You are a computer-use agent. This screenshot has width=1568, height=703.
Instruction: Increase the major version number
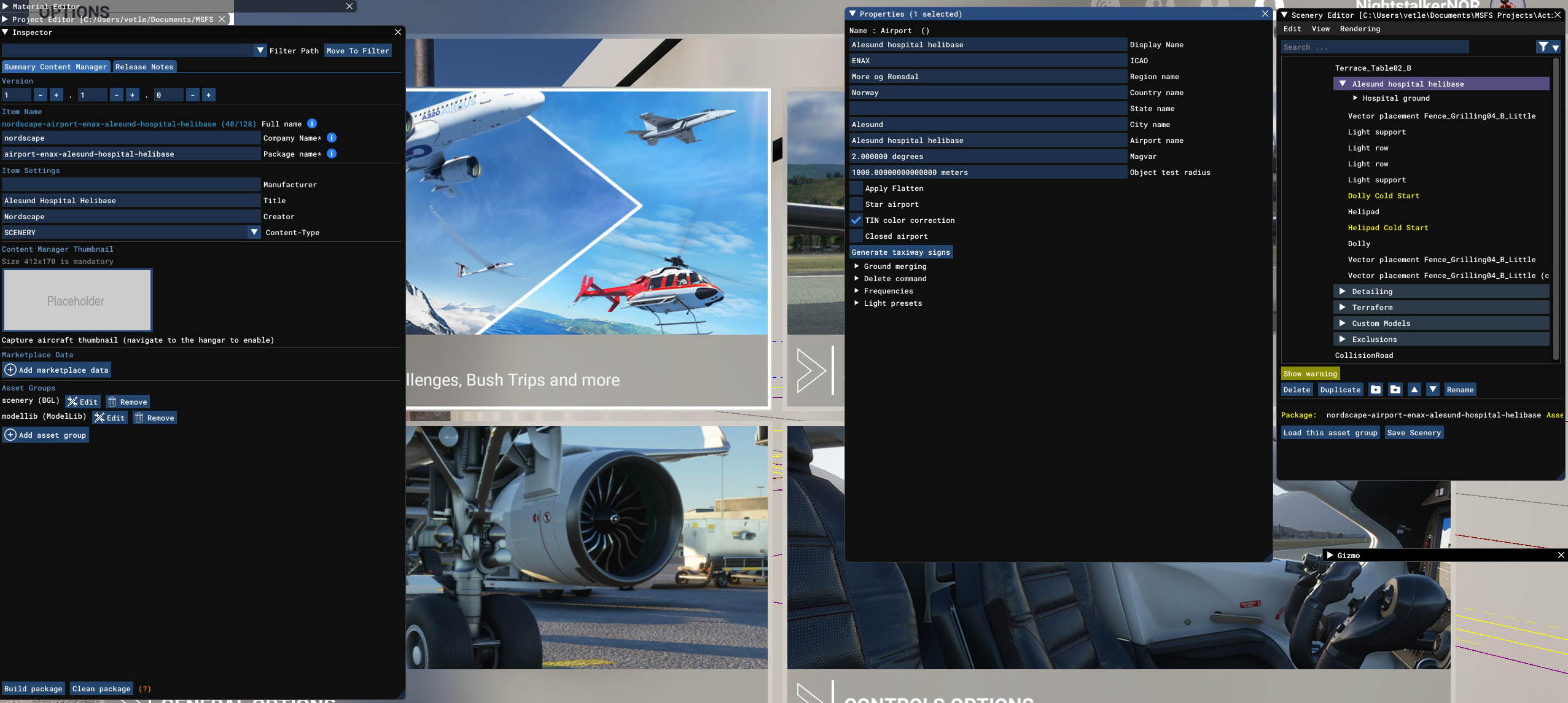(x=57, y=95)
